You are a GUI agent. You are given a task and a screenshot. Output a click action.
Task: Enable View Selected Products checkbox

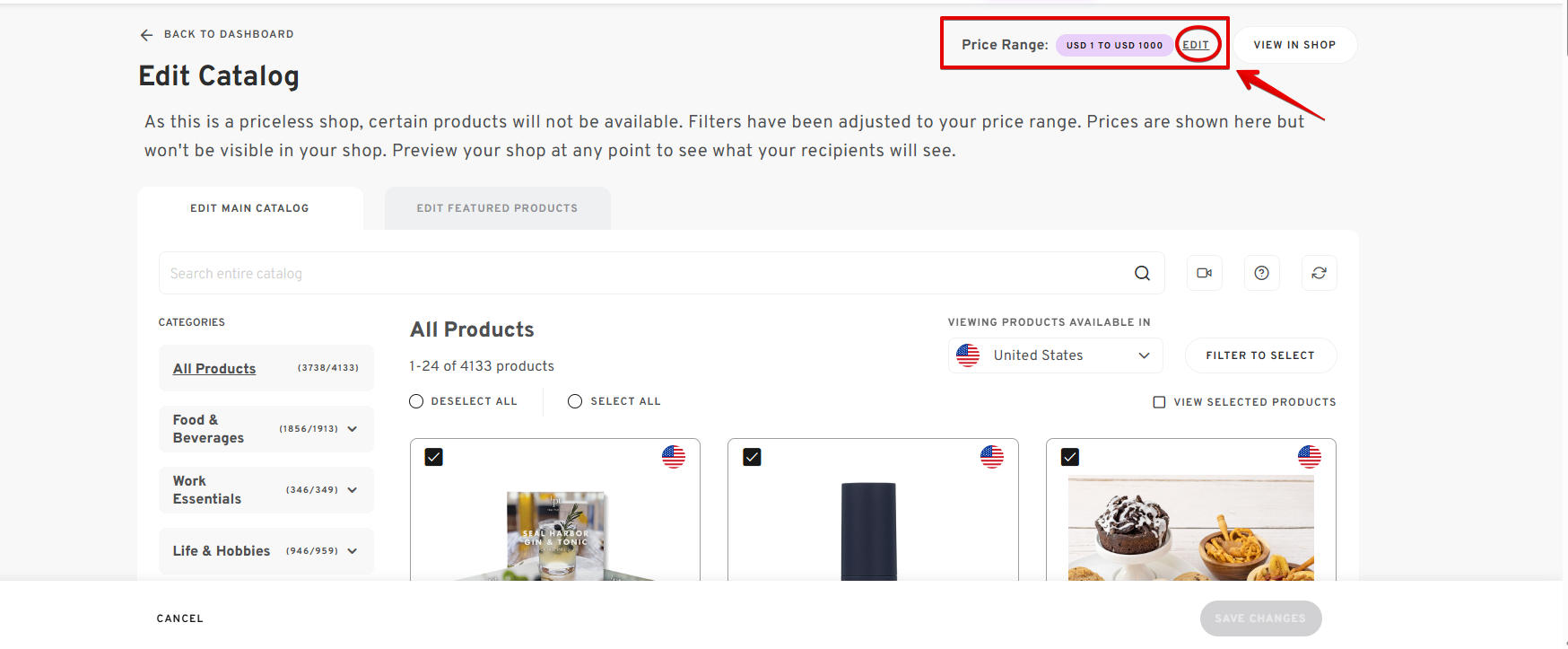1159,402
